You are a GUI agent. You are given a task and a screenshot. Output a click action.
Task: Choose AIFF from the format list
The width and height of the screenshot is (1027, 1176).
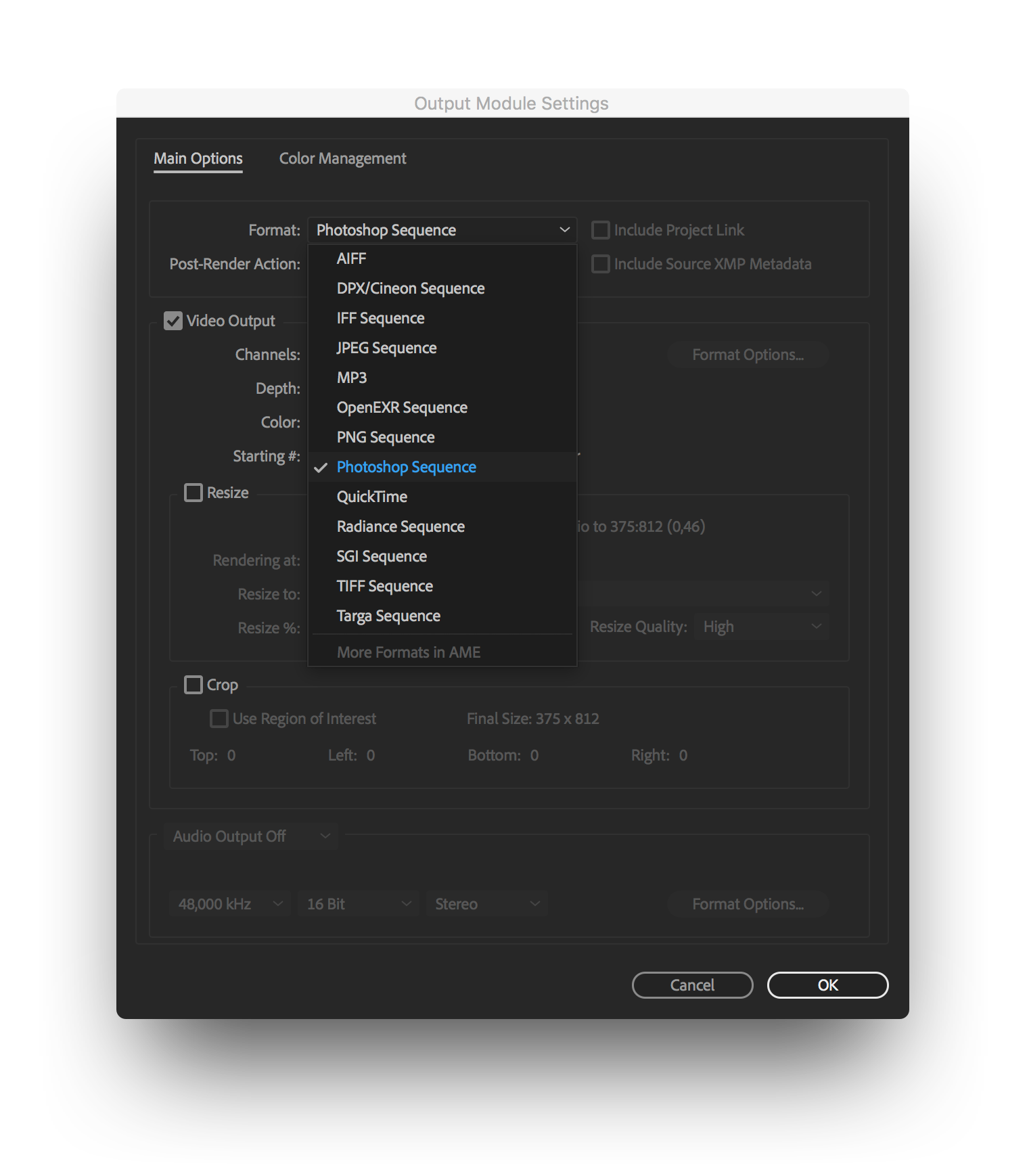[442, 258]
